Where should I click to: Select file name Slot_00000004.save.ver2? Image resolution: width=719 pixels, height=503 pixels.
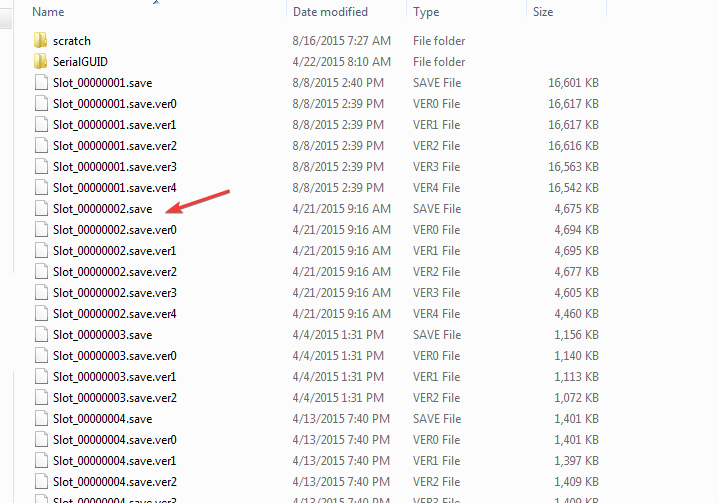point(115,482)
